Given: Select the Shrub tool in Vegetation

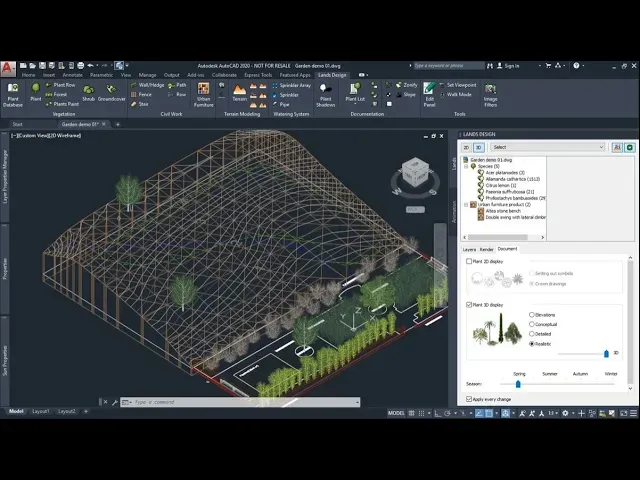Looking at the screenshot, I should pyautogui.click(x=88, y=92).
